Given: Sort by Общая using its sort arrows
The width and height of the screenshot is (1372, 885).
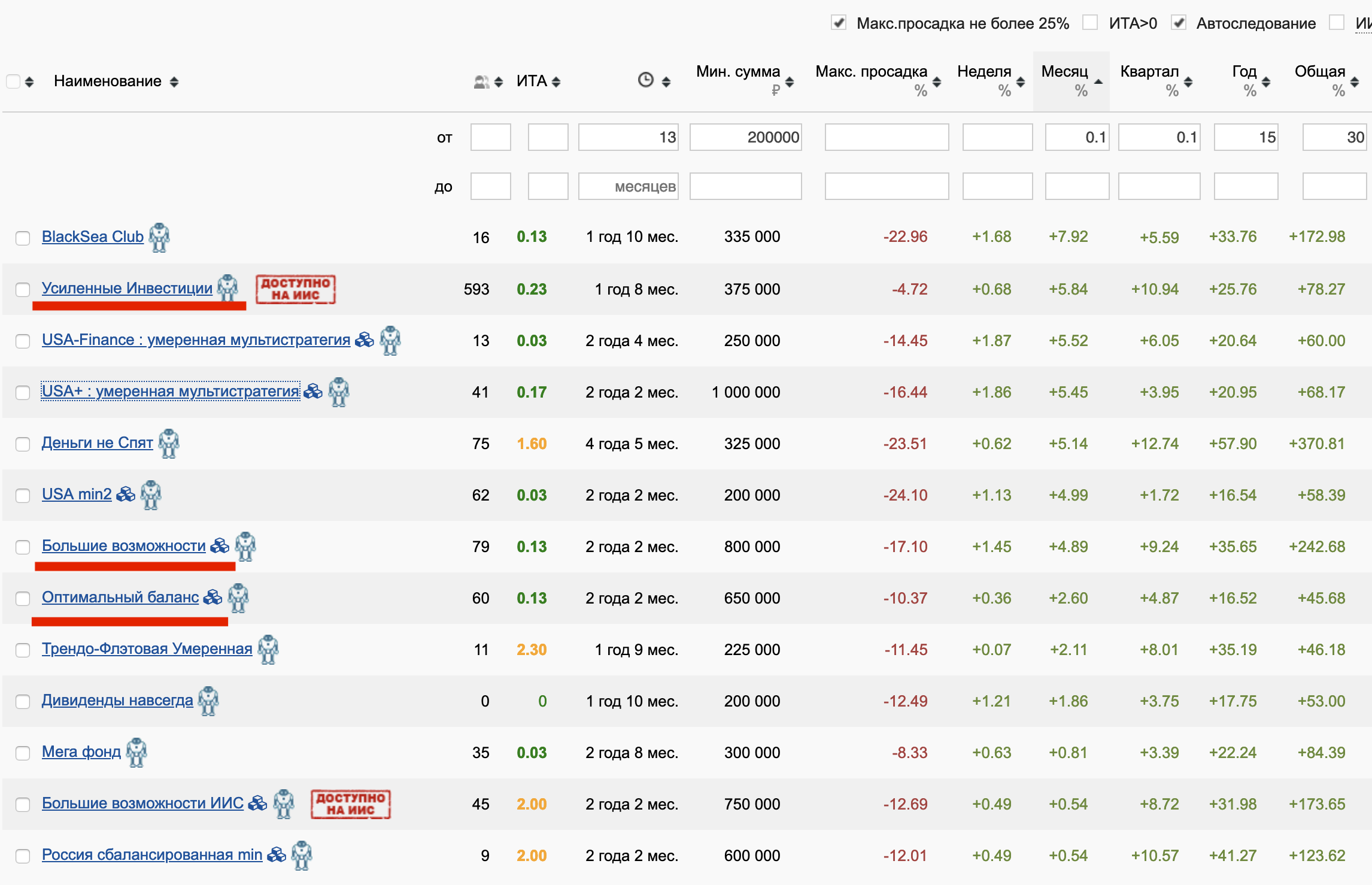Looking at the screenshot, I should coord(1355,82).
